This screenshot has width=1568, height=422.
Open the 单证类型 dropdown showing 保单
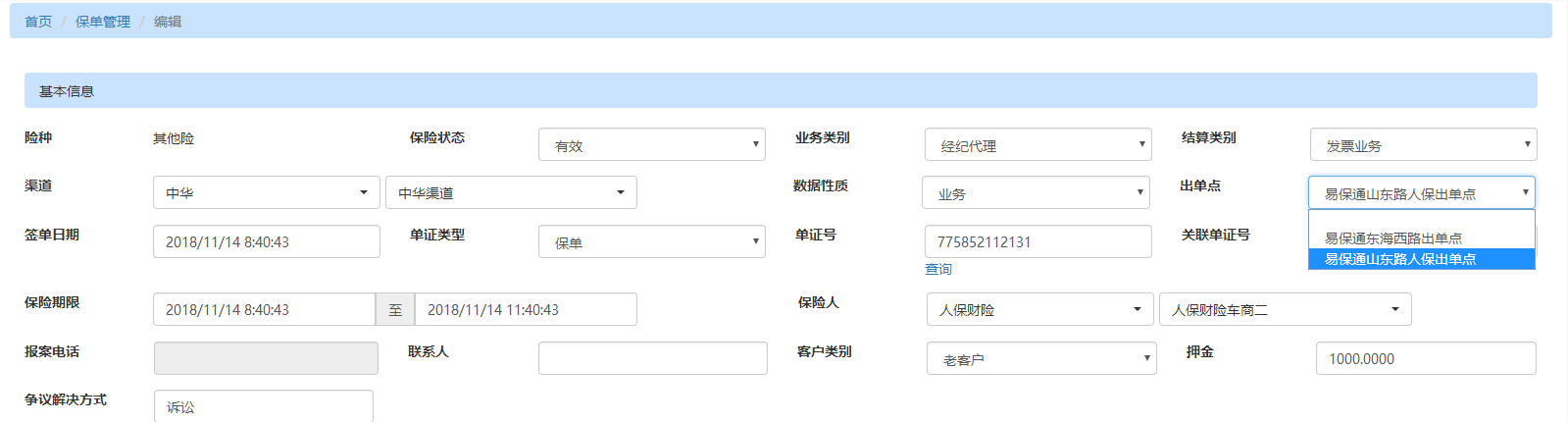(x=652, y=242)
